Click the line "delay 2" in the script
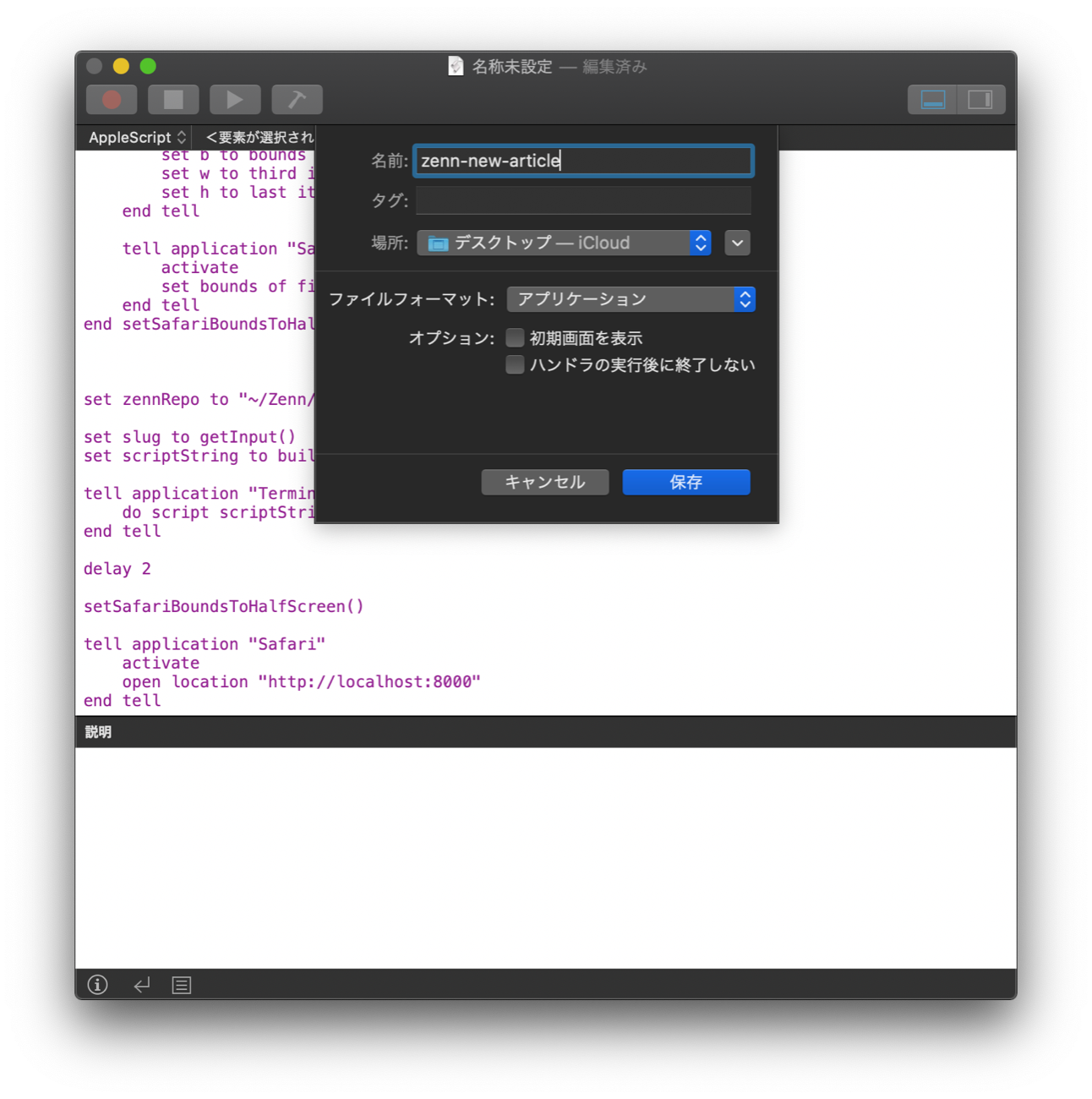 (x=117, y=569)
